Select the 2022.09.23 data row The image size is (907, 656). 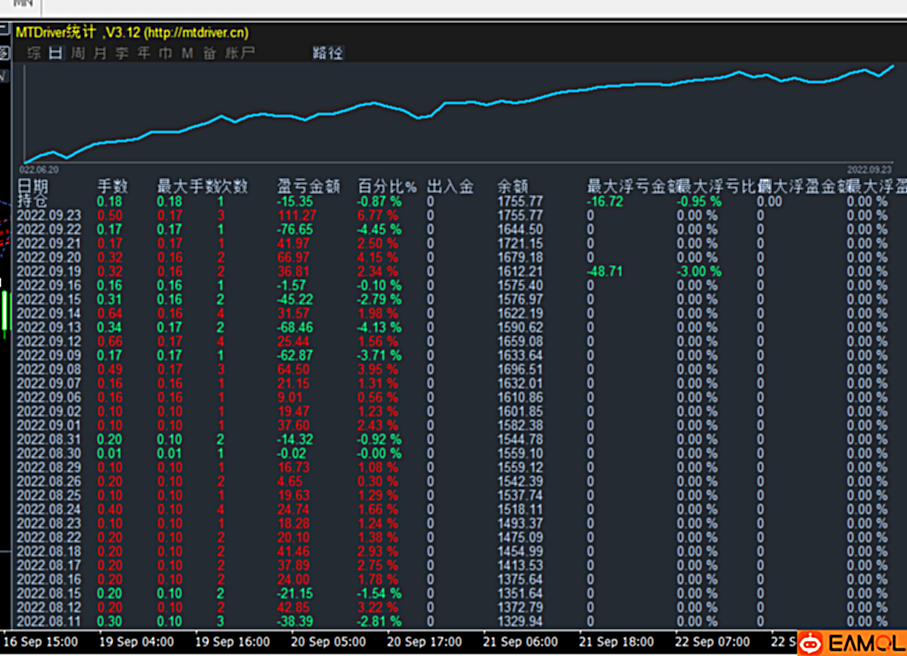tap(46, 215)
